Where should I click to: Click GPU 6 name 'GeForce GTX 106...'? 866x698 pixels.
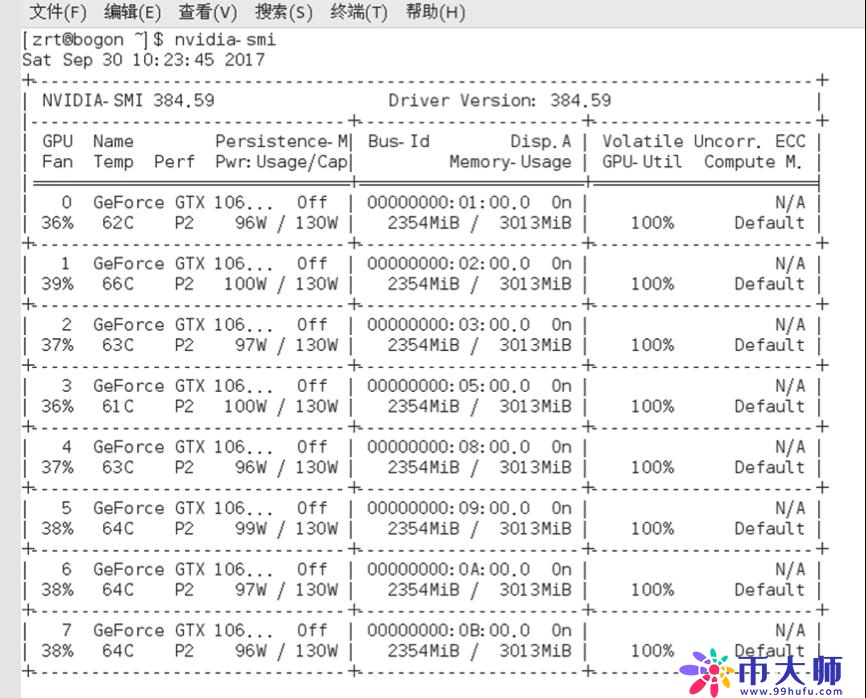pyautogui.click(x=183, y=569)
